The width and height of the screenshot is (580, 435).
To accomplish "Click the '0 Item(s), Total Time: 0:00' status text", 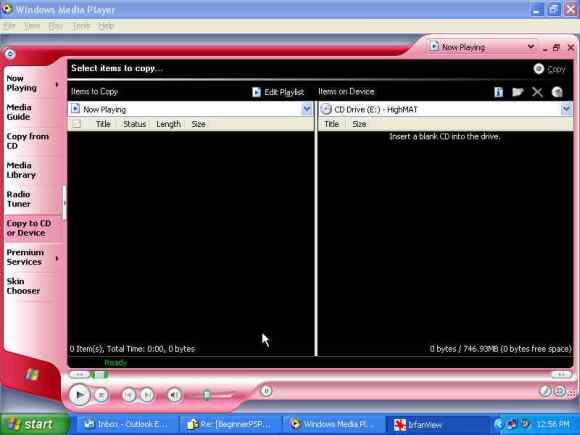I will [132, 349].
